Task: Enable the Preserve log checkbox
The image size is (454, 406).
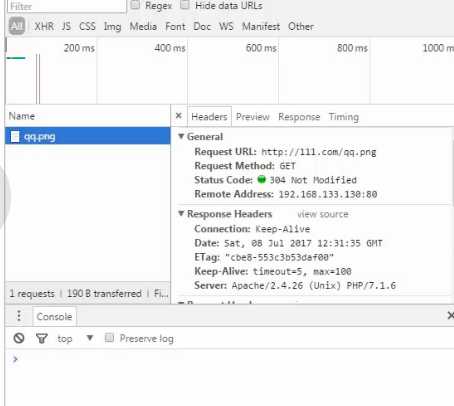Action: point(109,337)
